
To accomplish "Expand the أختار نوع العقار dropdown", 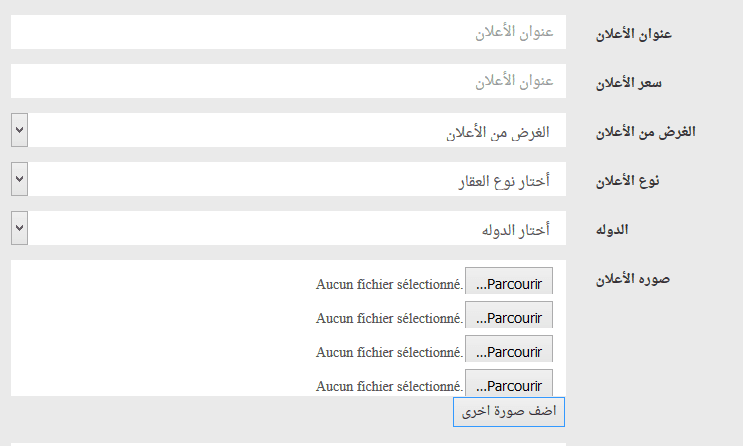I will click(x=288, y=179).
